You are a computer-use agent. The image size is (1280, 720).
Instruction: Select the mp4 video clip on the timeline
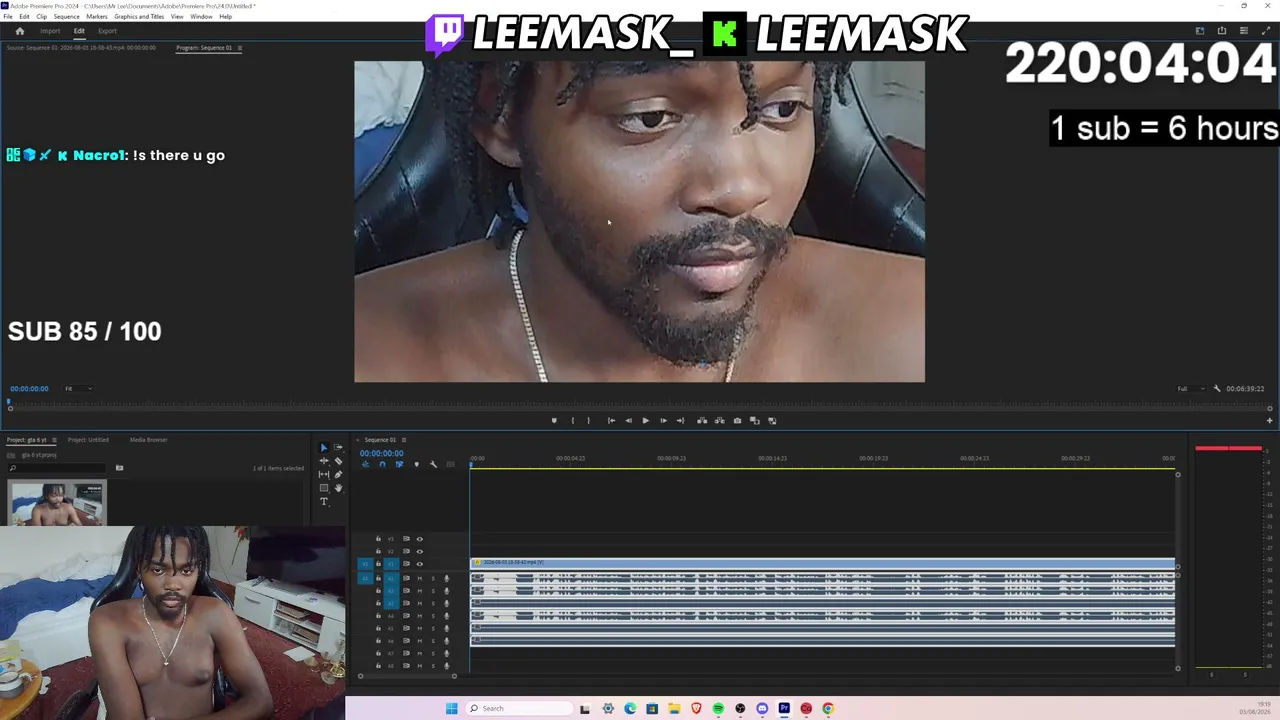[822, 564]
